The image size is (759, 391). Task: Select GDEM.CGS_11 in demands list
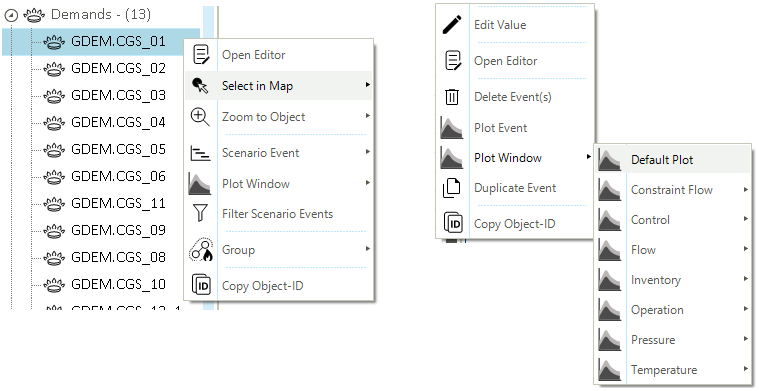point(118,203)
